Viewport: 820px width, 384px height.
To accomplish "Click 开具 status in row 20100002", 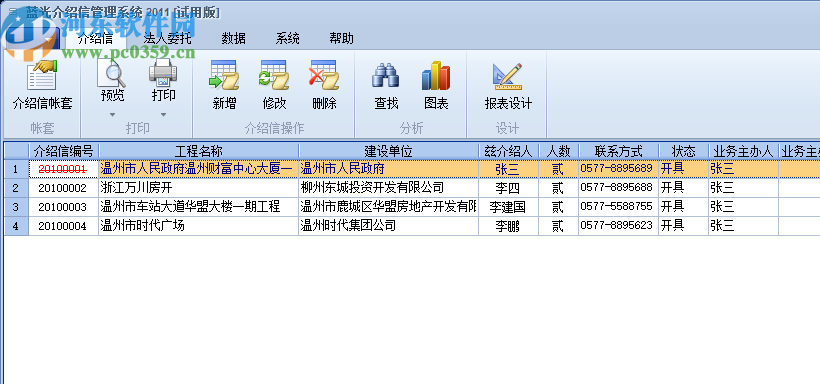I will tap(684, 188).
